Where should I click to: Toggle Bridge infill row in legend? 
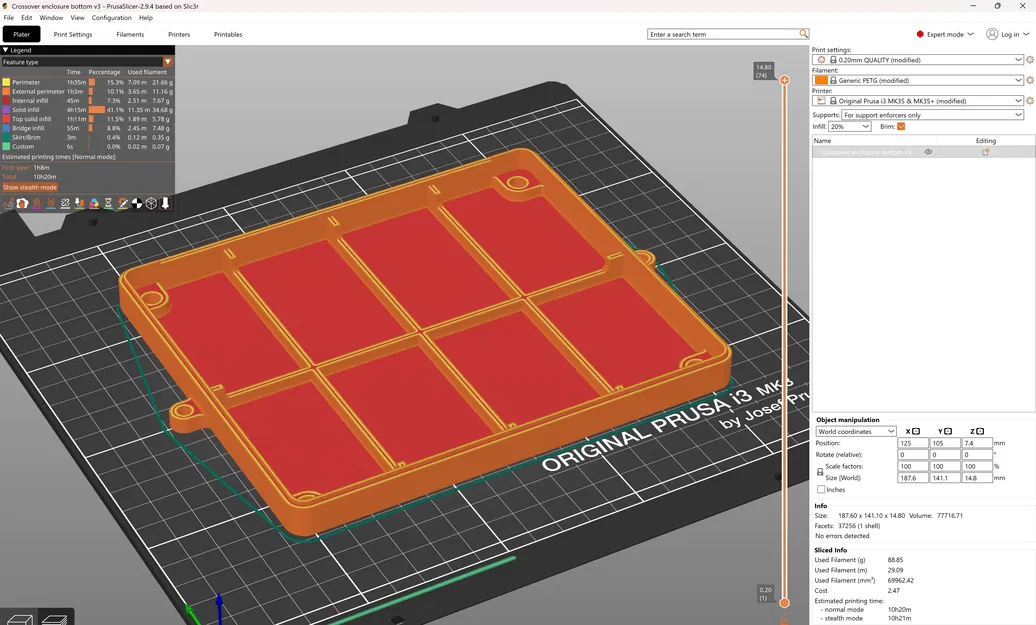[87, 128]
